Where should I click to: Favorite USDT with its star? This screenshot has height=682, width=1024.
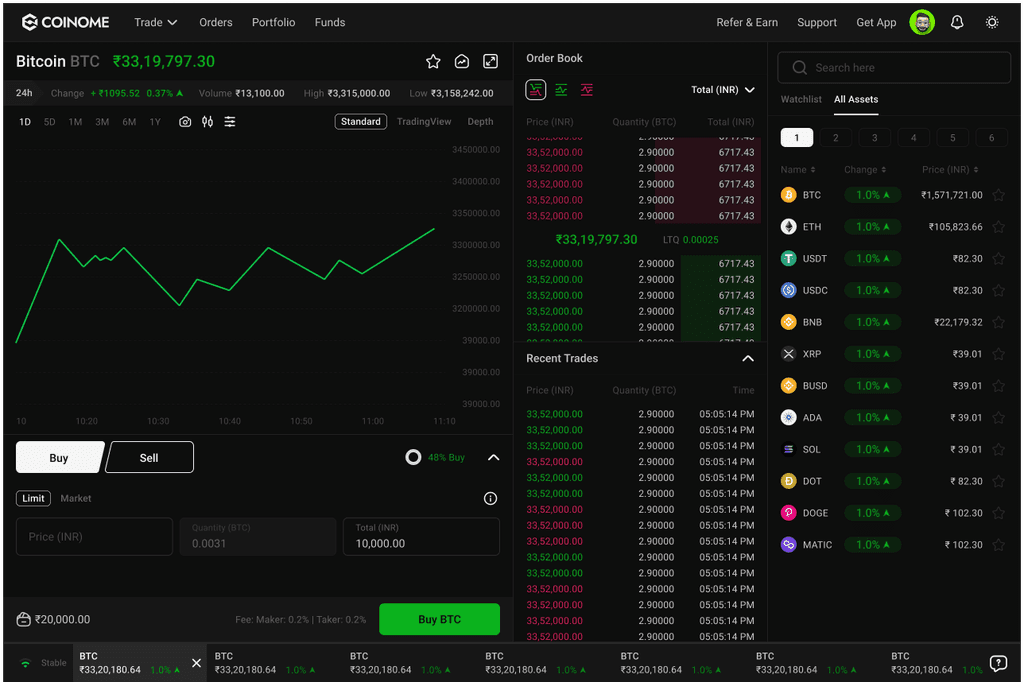coord(999,259)
